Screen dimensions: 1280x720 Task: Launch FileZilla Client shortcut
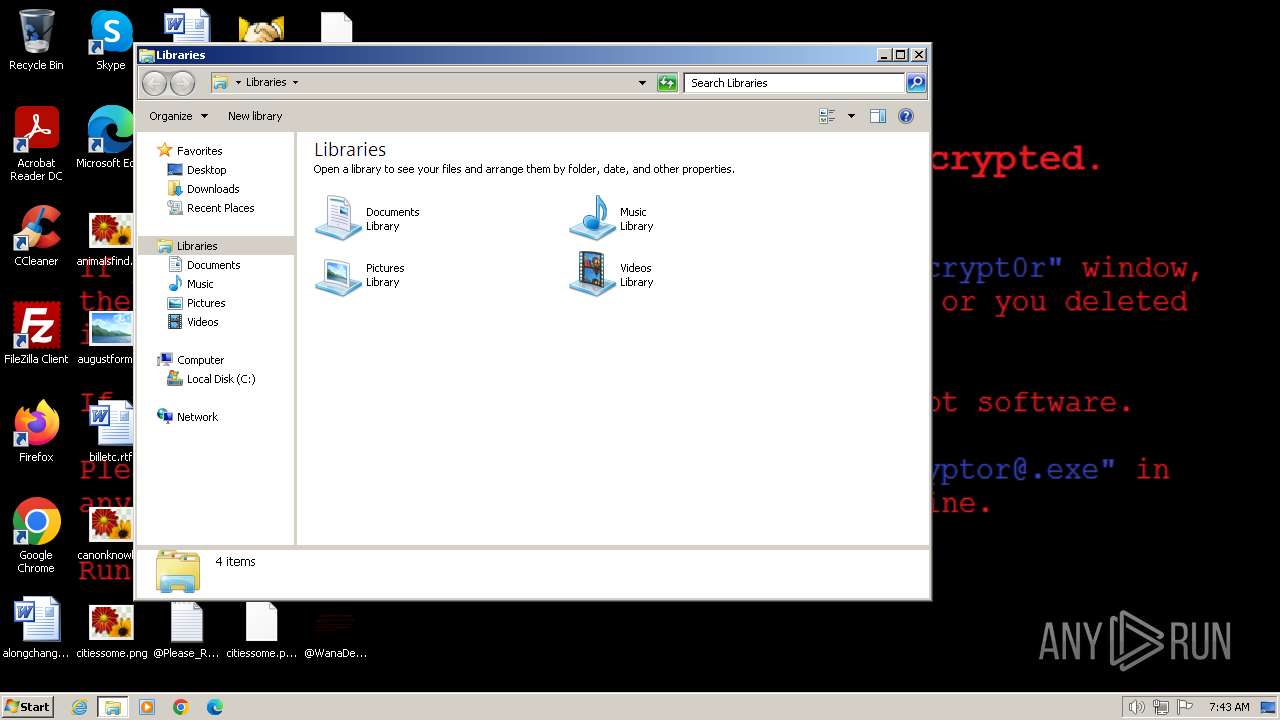[36, 334]
